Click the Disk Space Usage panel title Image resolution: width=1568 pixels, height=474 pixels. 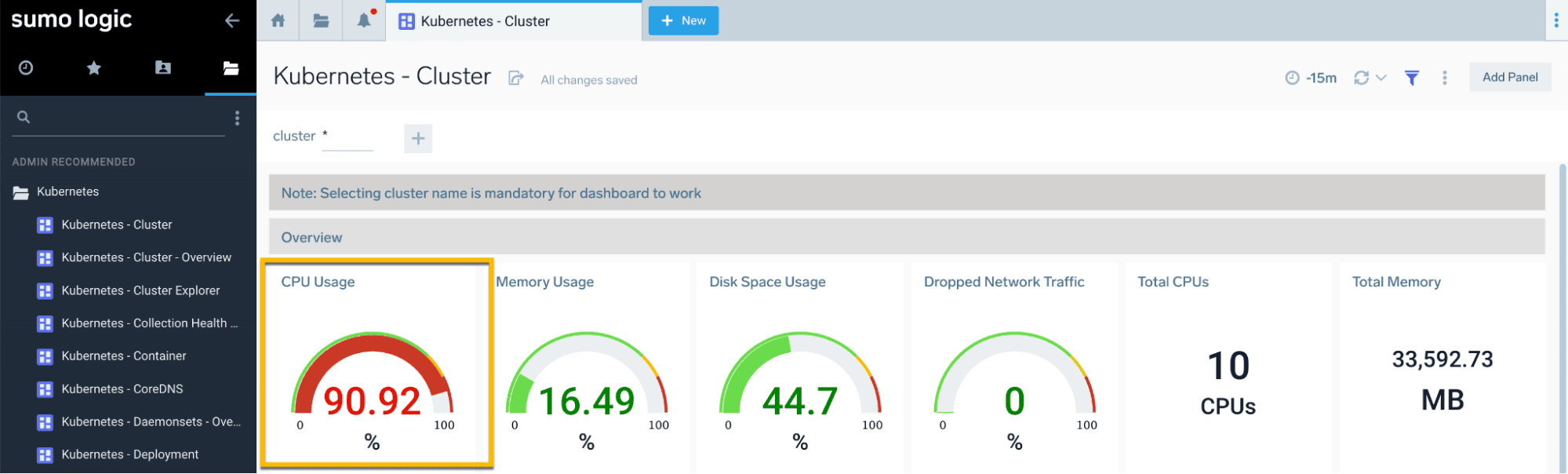click(x=767, y=283)
